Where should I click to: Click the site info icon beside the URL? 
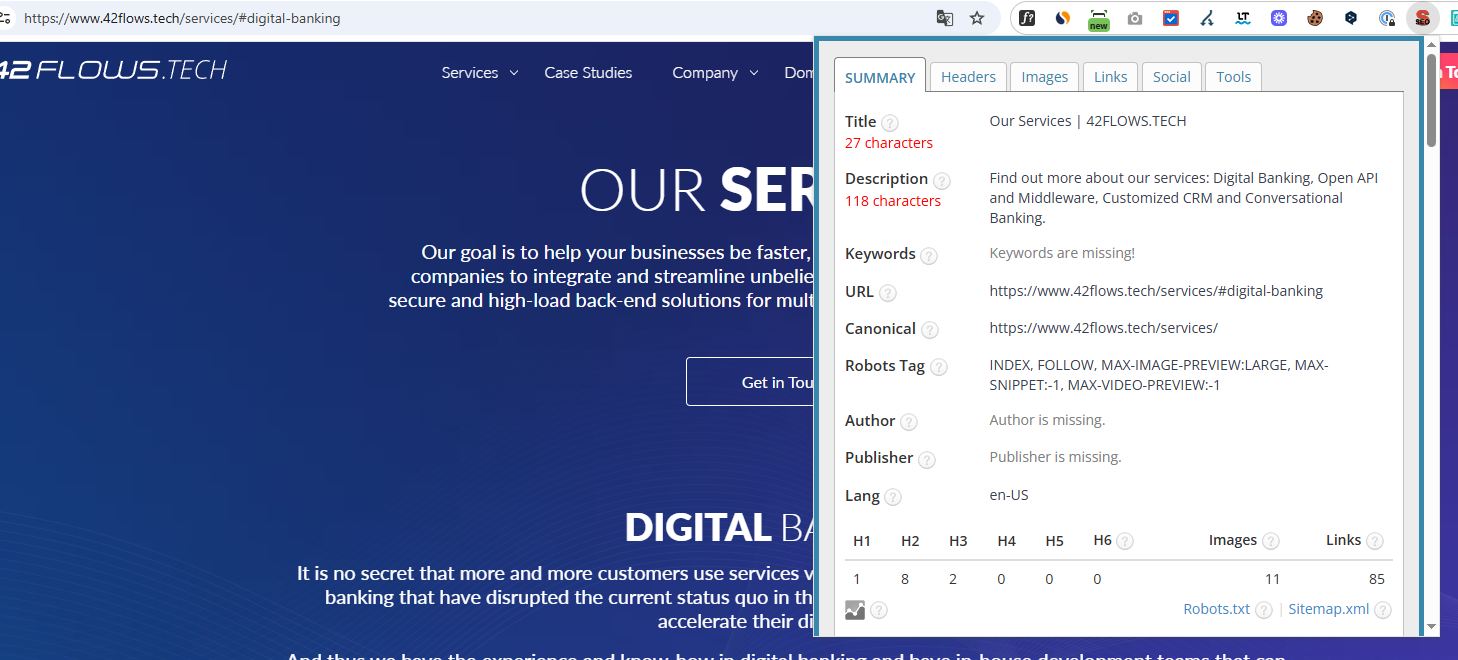[5, 18]
